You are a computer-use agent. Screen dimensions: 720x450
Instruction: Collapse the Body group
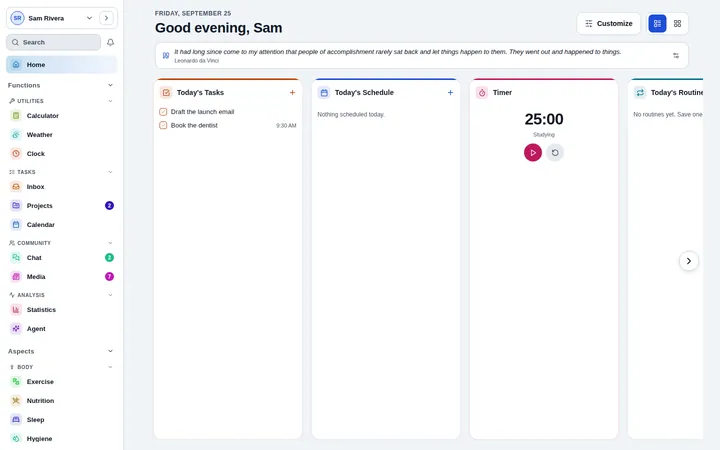(x=110, y=367)
